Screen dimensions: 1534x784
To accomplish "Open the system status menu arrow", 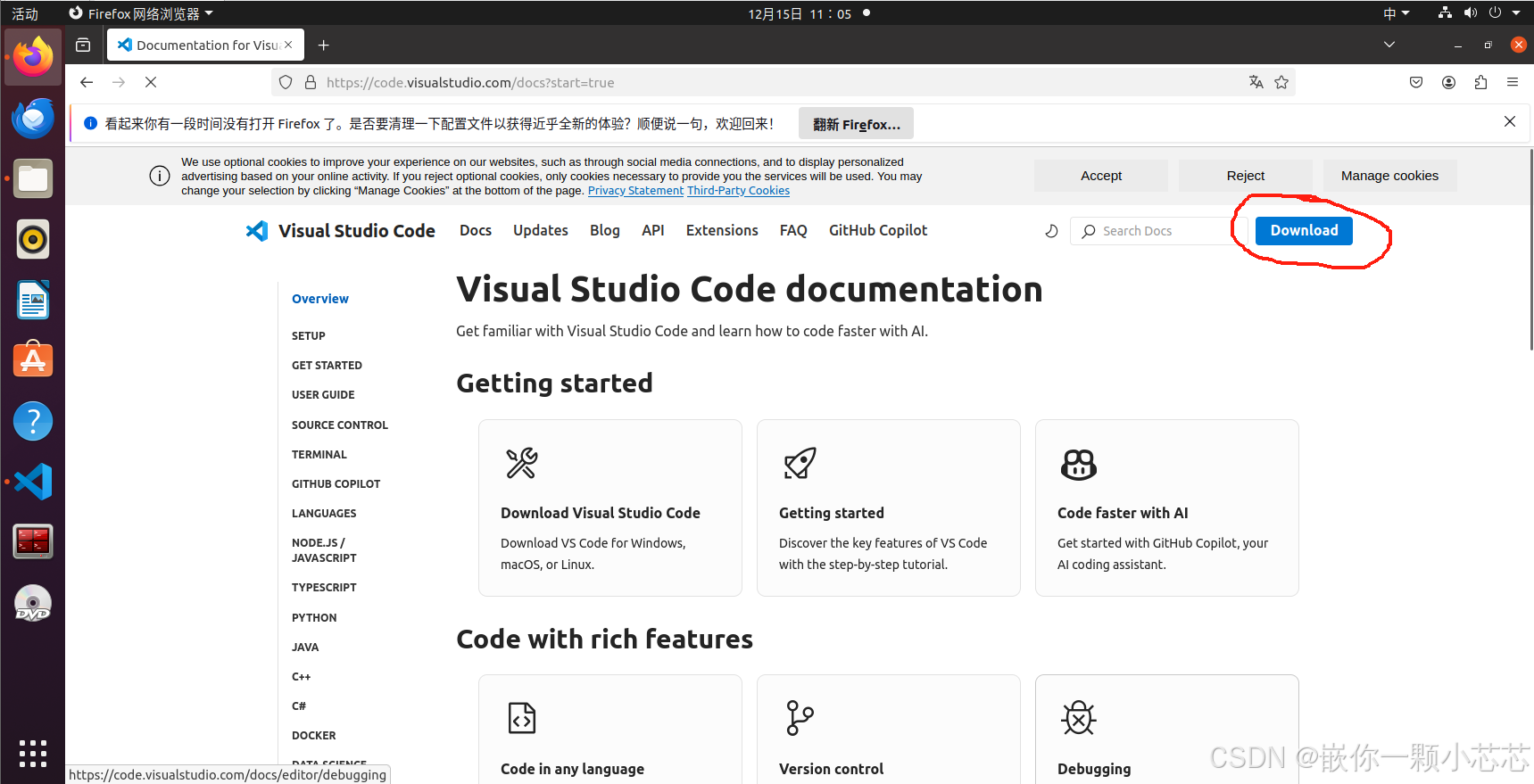I will pos(1516,13).
